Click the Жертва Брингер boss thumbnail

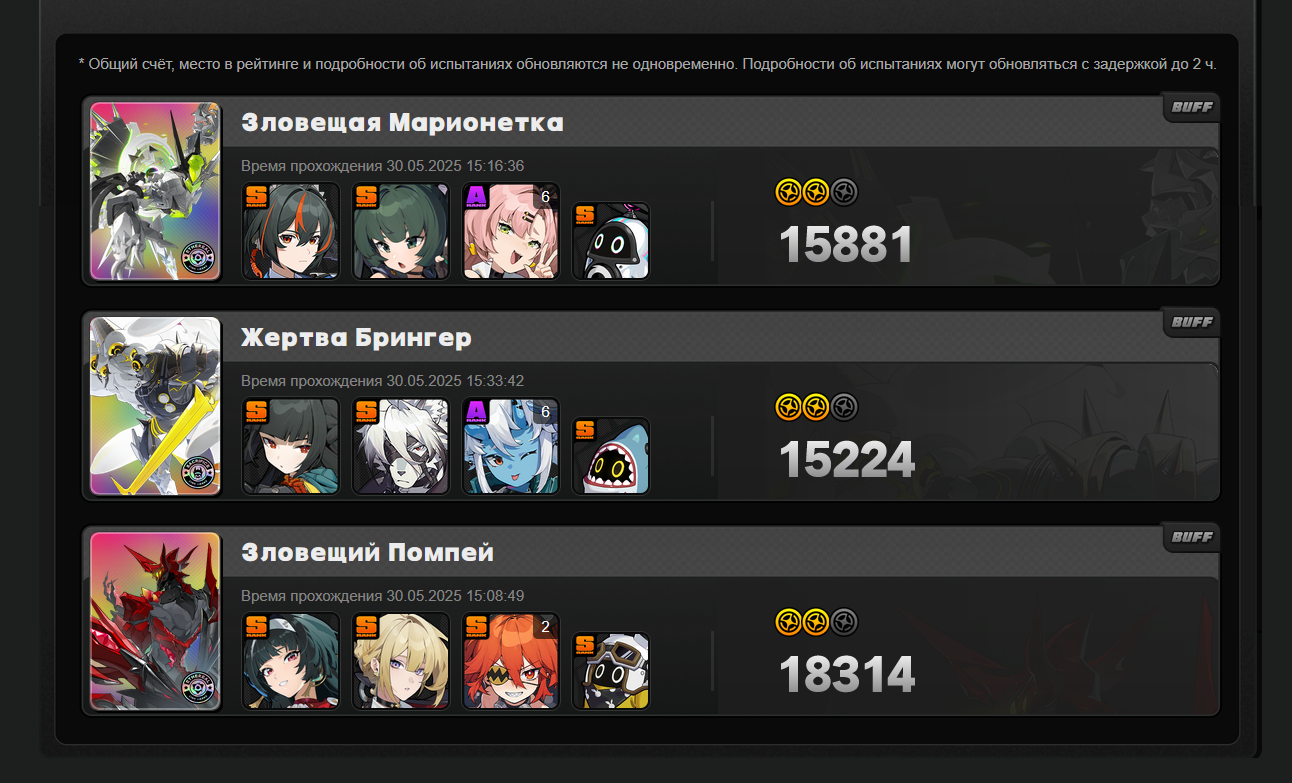[155, 406]
